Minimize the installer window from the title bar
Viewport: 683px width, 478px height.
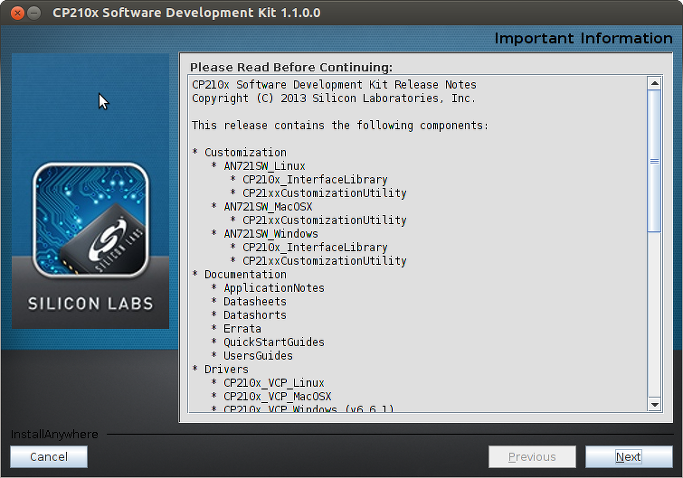click(34, 13)
